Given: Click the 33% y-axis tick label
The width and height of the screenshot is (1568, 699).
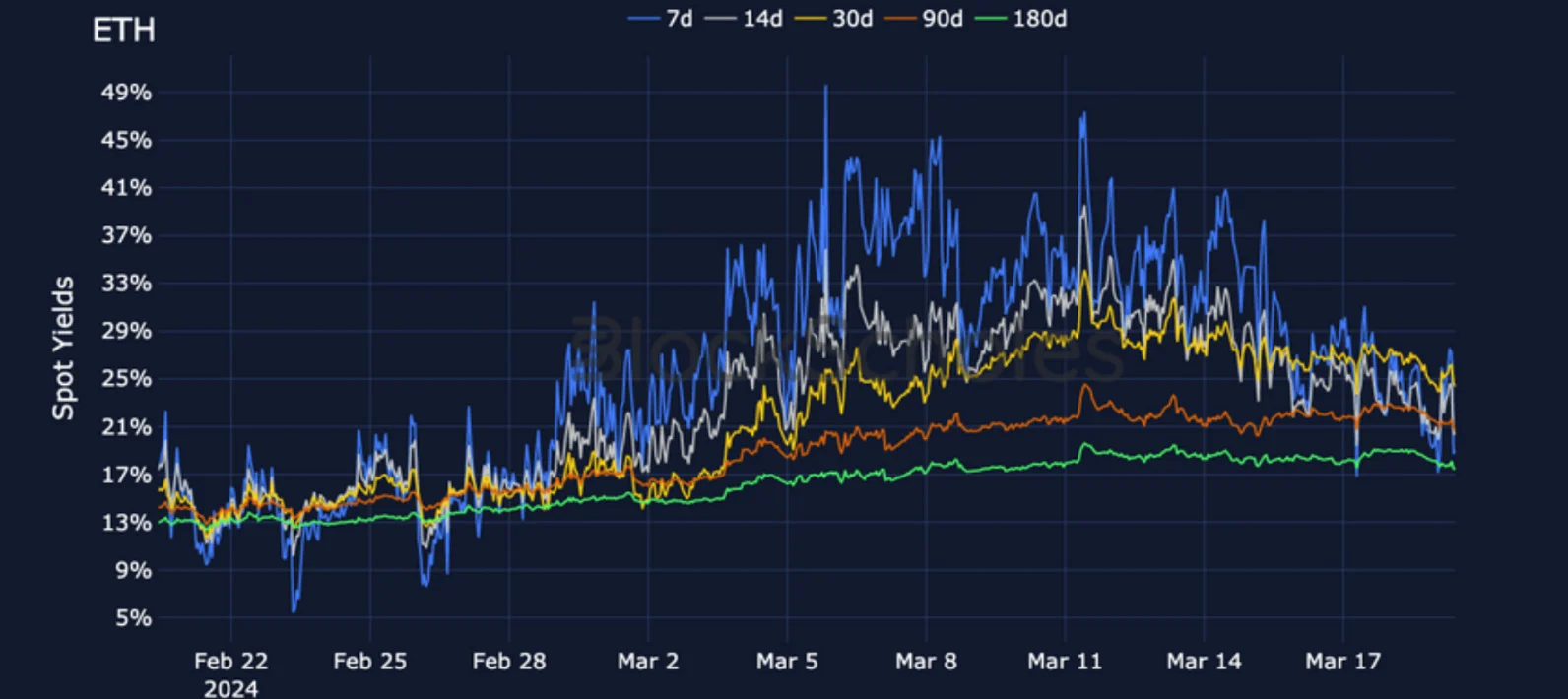Looking at the screenshot, I should (126, 284).
